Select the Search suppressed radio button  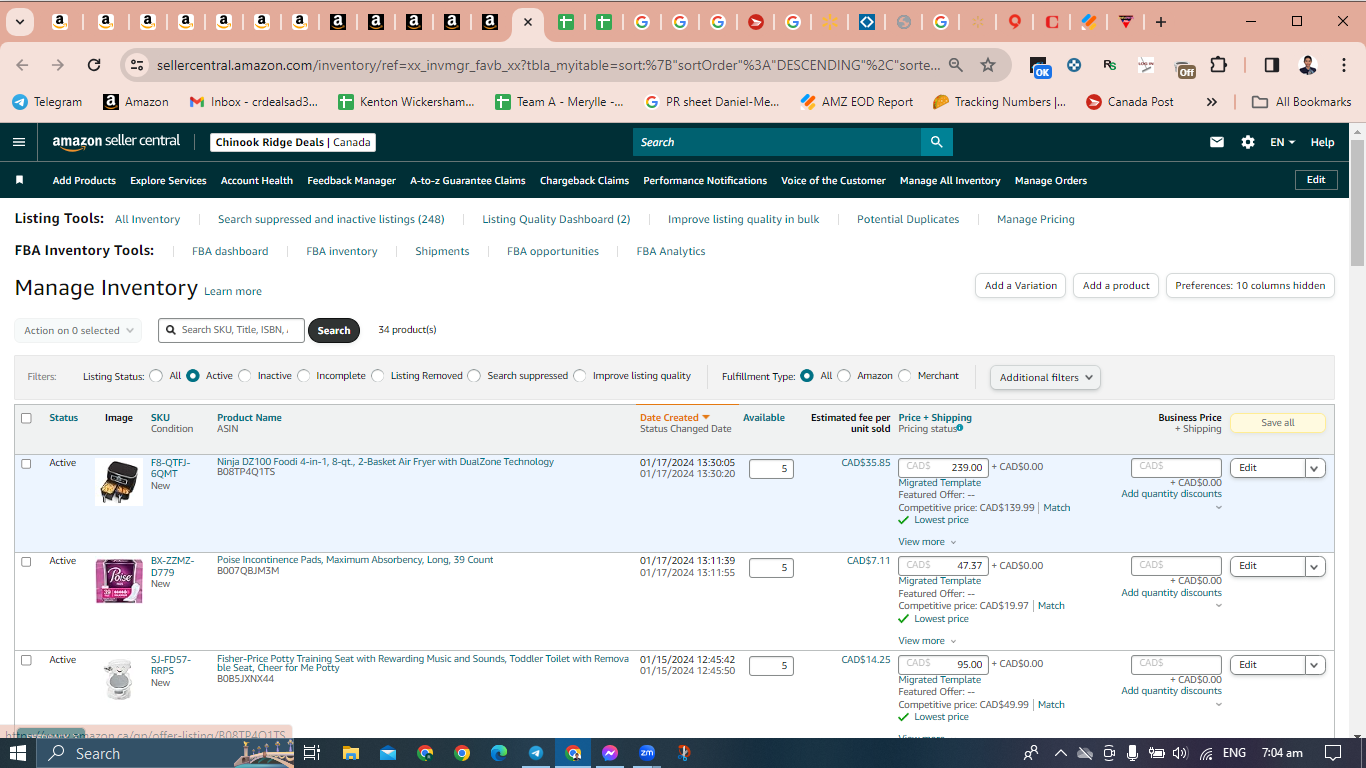point(475,376)
